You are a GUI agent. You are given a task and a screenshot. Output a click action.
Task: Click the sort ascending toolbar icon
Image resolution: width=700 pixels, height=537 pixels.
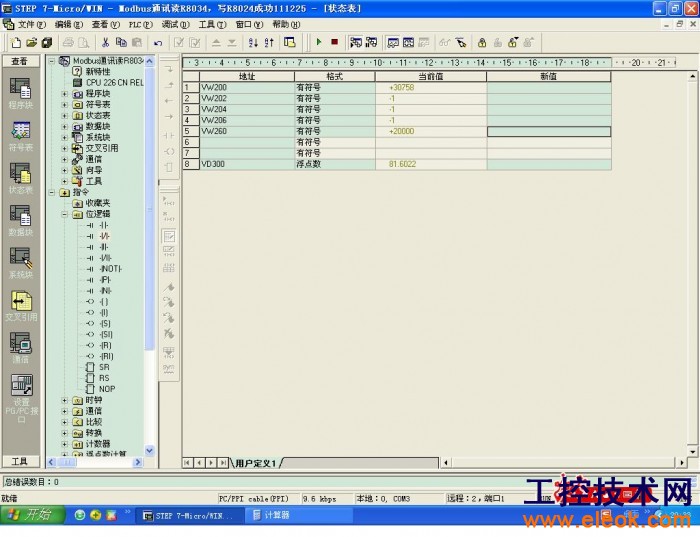253,42
